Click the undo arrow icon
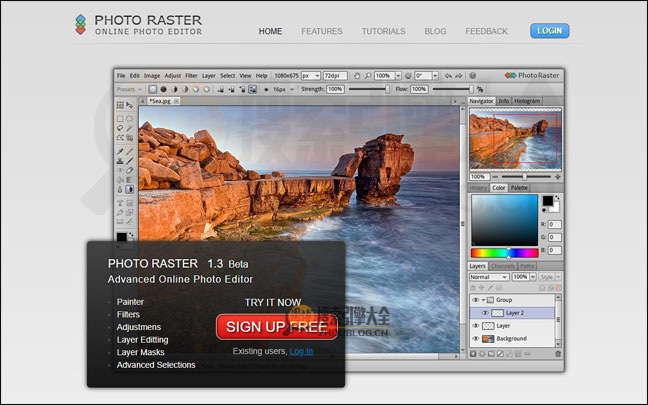Viewport: 648px width, 405px height. point(448,76)
